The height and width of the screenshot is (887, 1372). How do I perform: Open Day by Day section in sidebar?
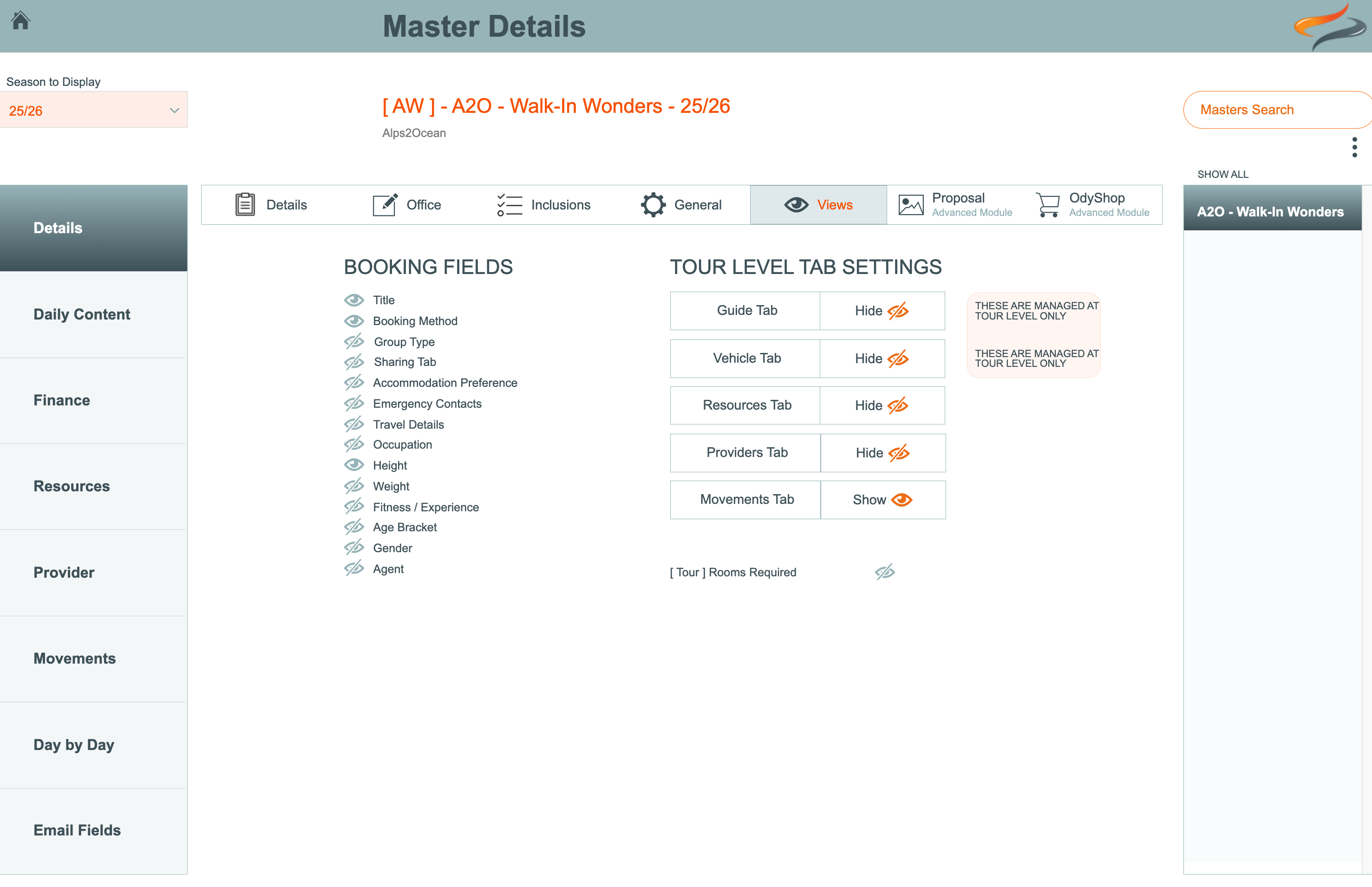93,745
